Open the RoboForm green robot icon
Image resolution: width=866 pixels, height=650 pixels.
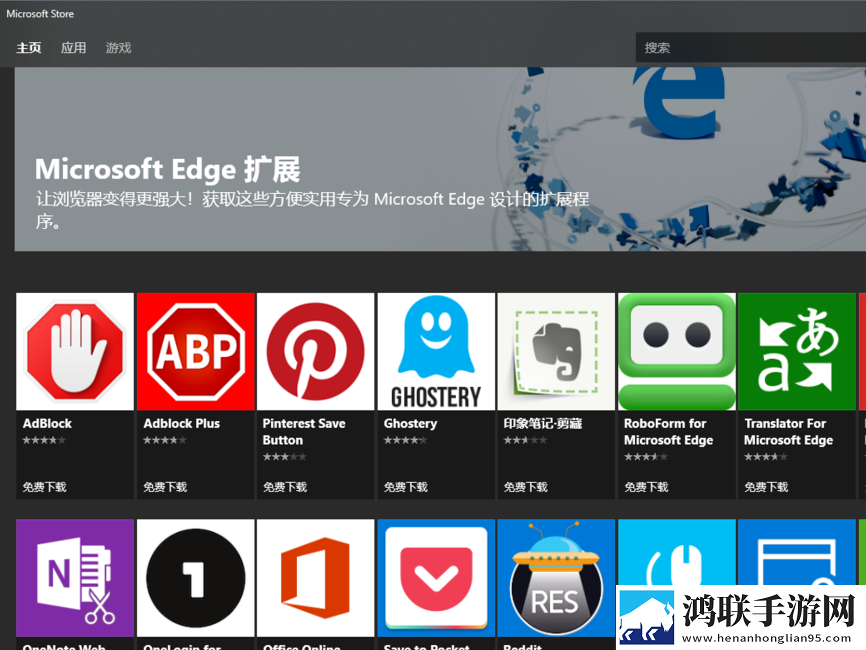coord(677,352)
